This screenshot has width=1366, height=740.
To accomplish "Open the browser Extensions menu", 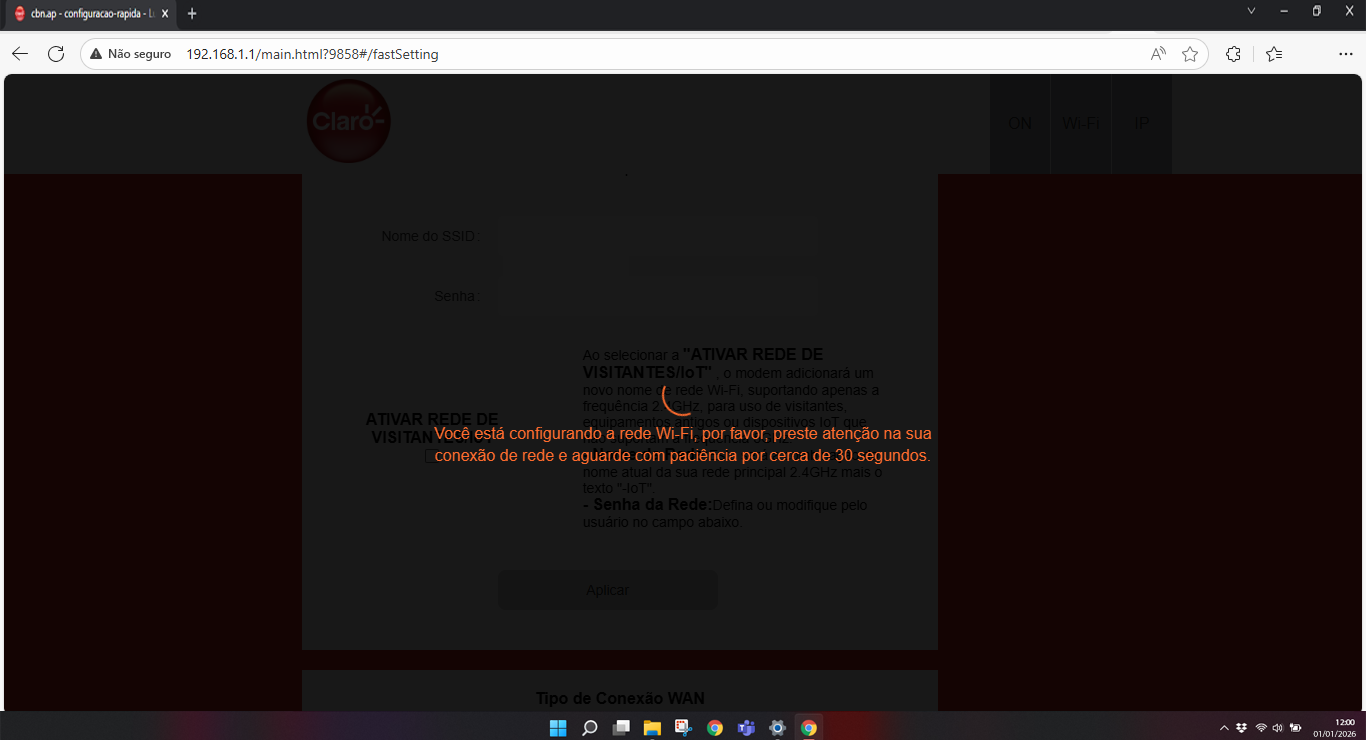I will (1233, 54).
